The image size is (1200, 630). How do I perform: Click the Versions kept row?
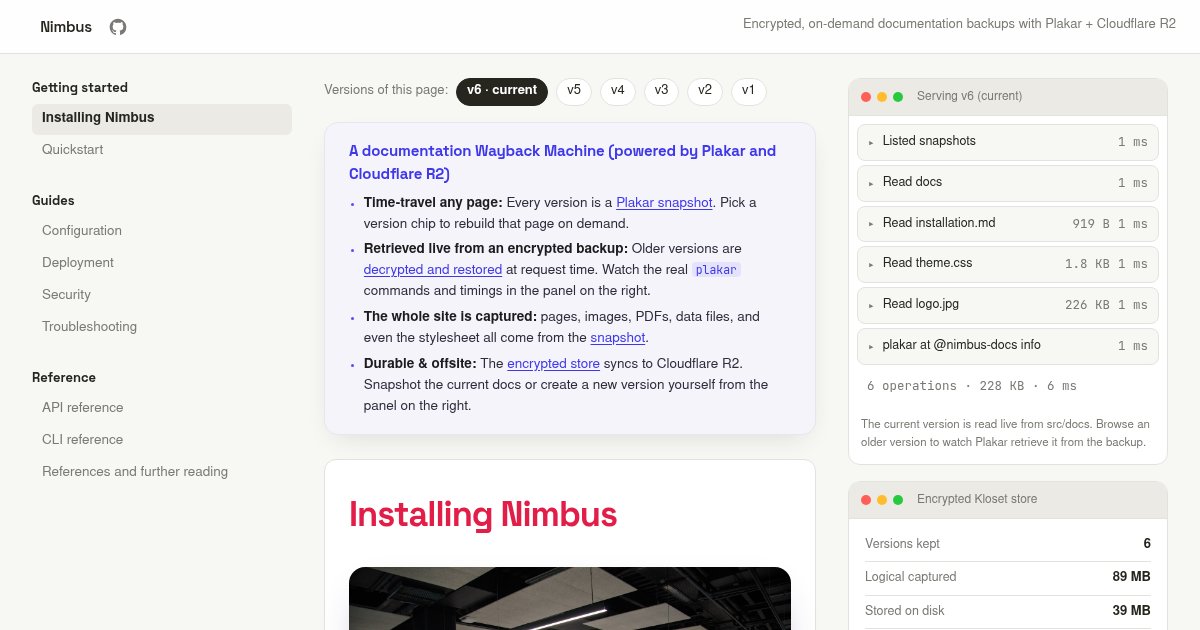(1008, 544)
